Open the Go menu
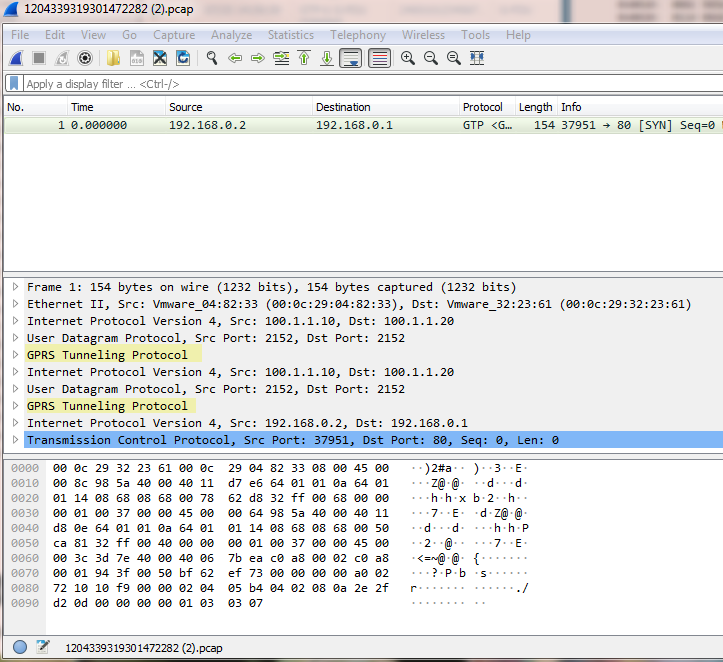 click(x=129, y=35)
